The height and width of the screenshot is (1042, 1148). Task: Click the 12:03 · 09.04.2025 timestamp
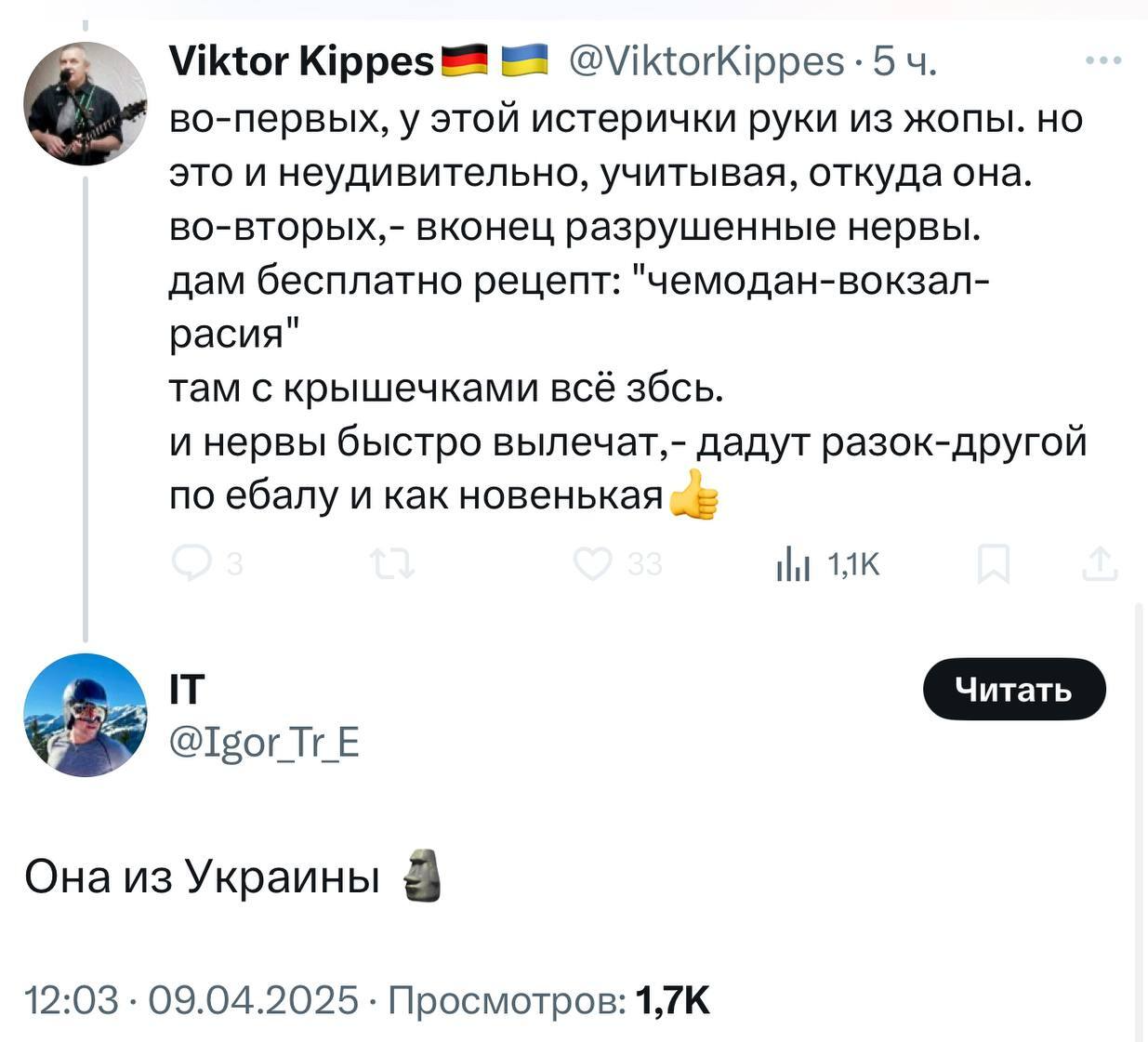(x=191, y=1000)
